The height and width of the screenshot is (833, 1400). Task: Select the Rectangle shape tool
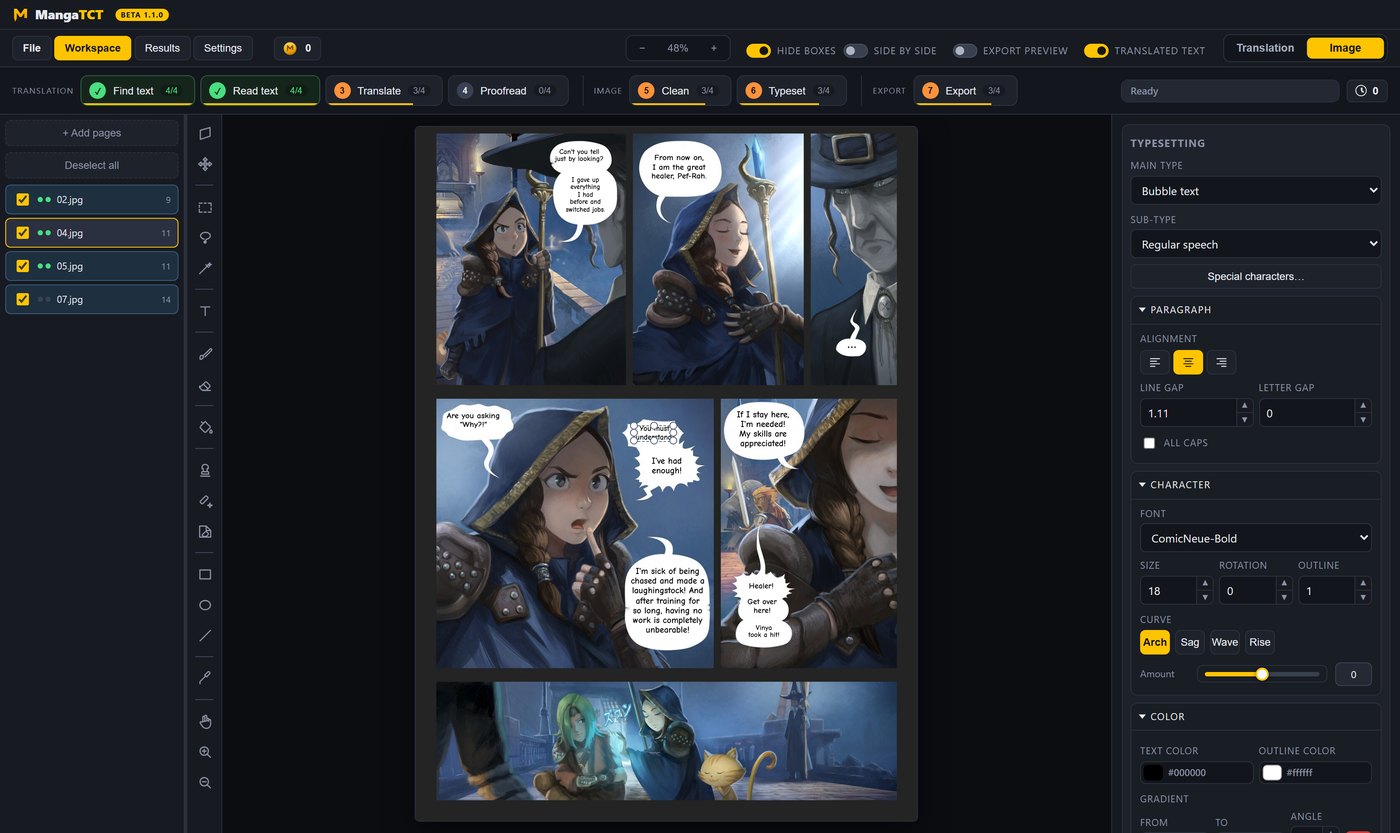tap(205, 575)
